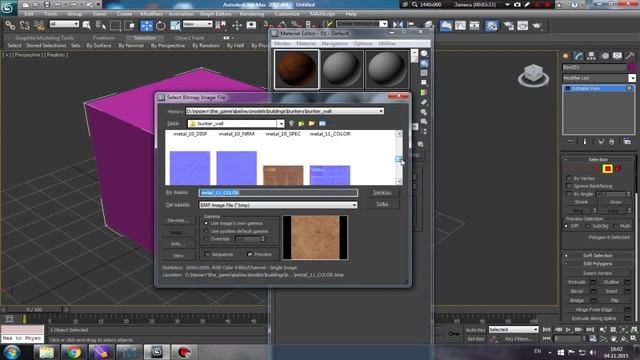
Task: Click the Unlink Selection tool
Action: 24,25
